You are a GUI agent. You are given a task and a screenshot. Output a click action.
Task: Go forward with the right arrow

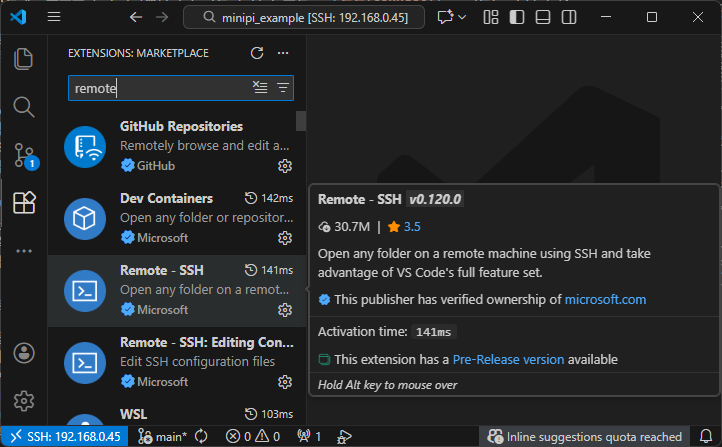(x=162, y=17)
